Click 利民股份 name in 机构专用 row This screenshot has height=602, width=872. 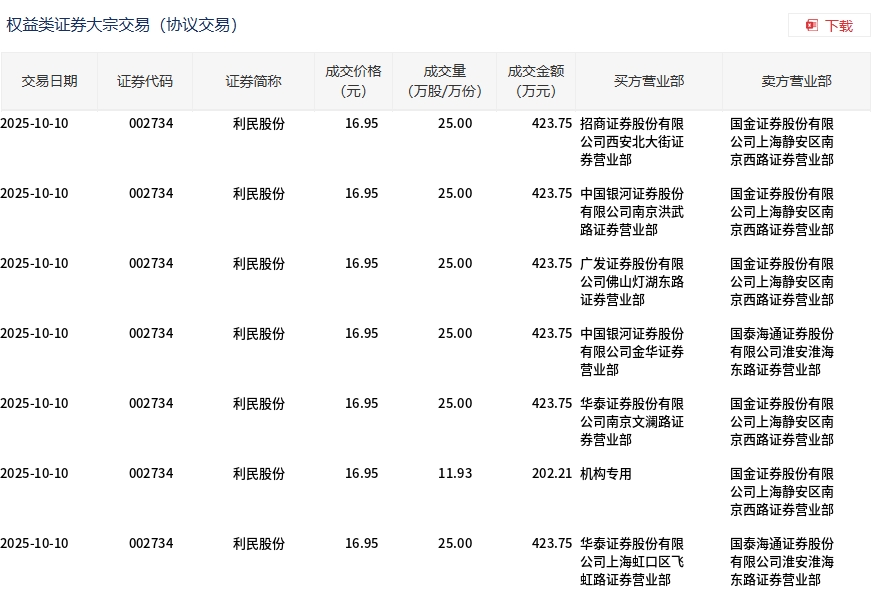[259, 473]
